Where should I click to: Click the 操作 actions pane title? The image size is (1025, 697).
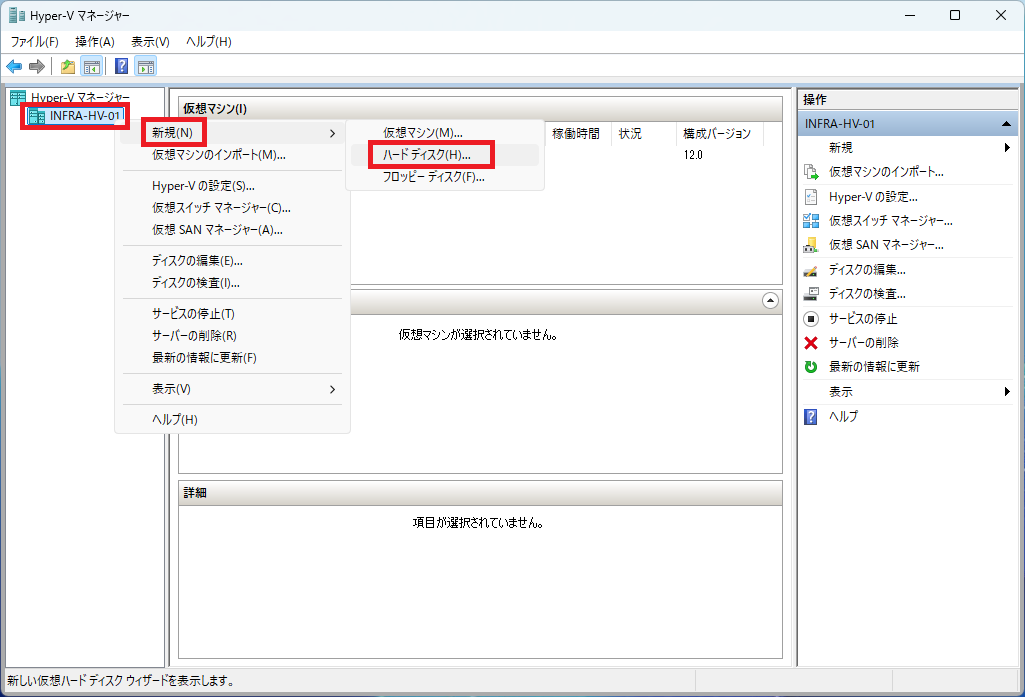tap(815, 99)
